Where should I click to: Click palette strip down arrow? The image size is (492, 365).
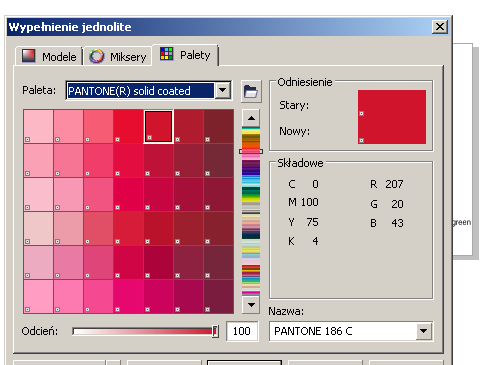pyautogui.click(x=251, y=305)
